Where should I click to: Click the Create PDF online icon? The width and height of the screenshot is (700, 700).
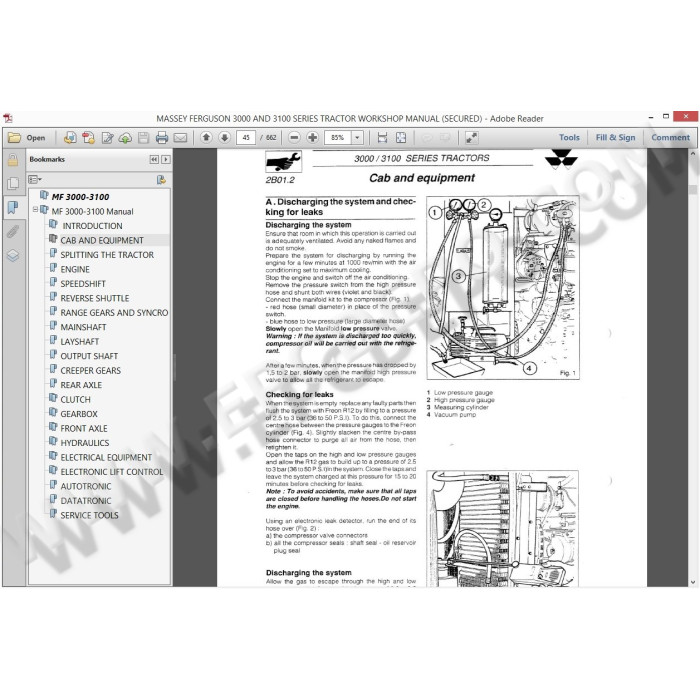[70, 138]
